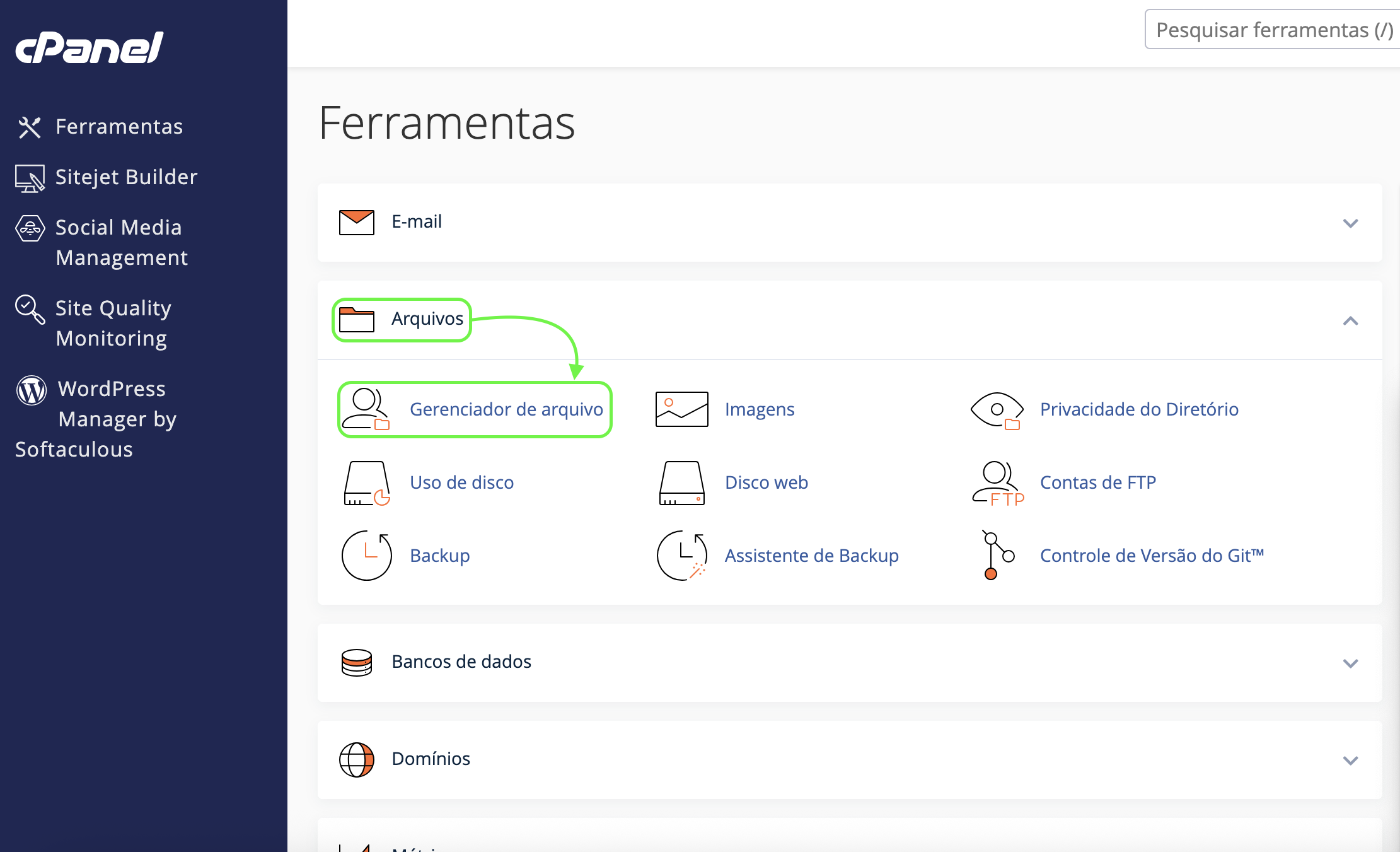Screen dimensions: 1400x852
Task: Click the Bancos de dados database icon
Action: pyautogui.click(x=357, y=662)
